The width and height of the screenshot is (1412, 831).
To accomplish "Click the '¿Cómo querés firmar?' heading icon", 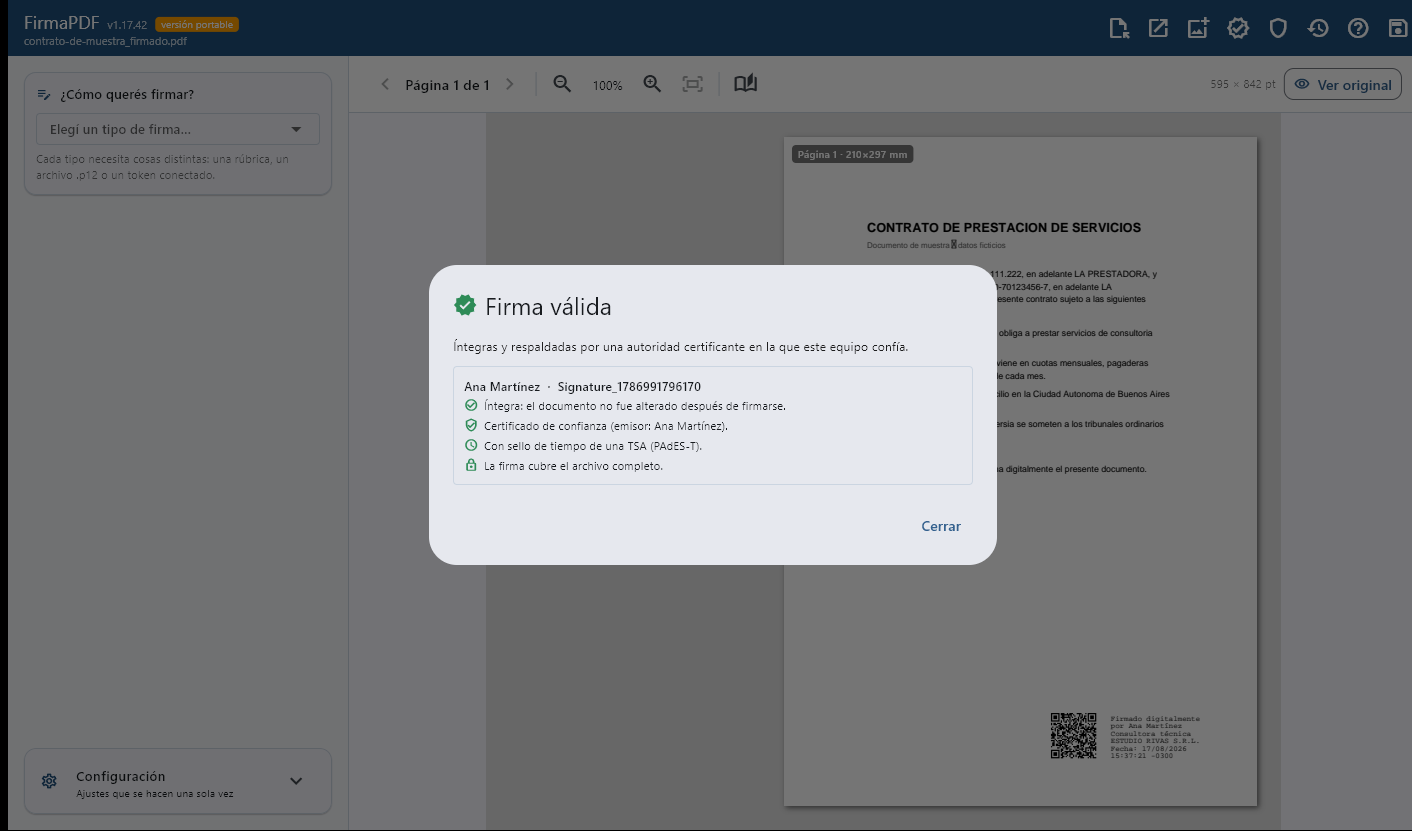I will point(44,95).
